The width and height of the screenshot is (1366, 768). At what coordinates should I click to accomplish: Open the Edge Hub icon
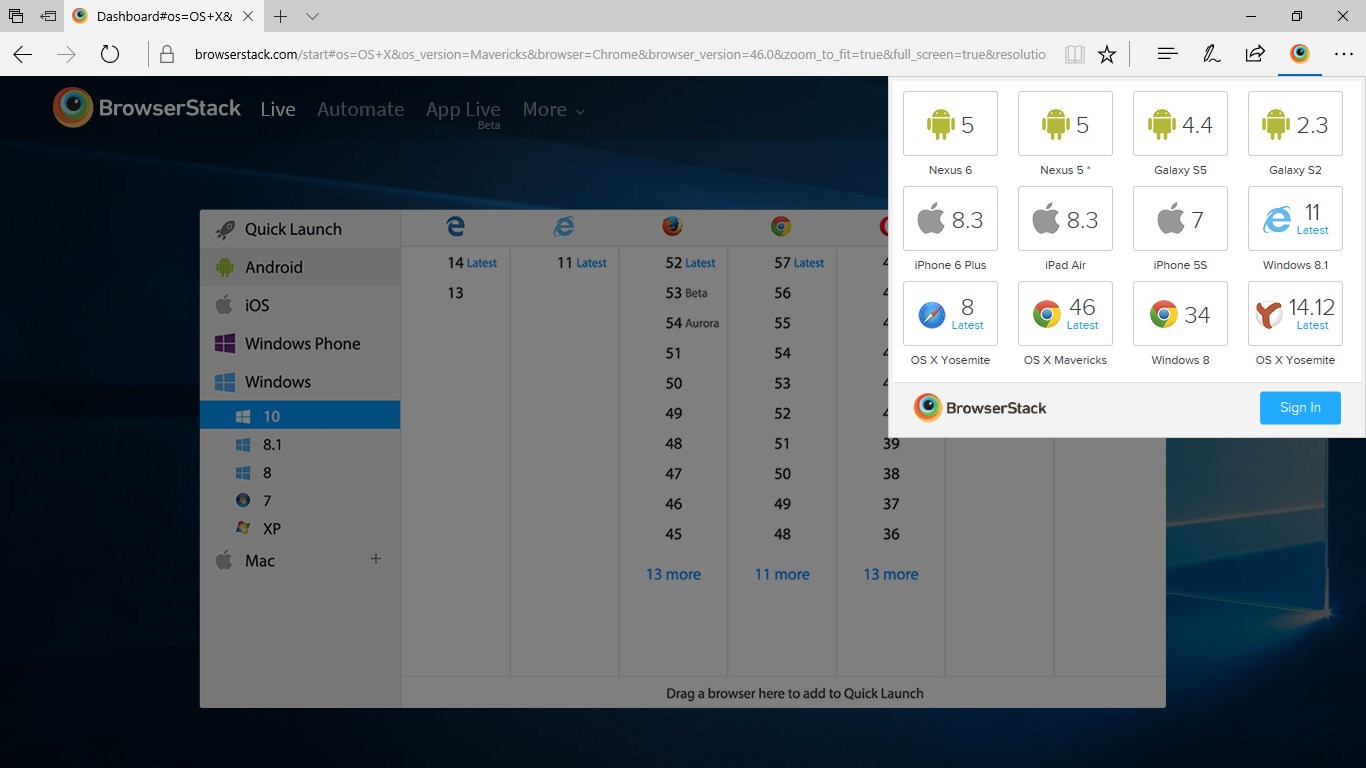pyautogui.click(x=1167, y=54)
